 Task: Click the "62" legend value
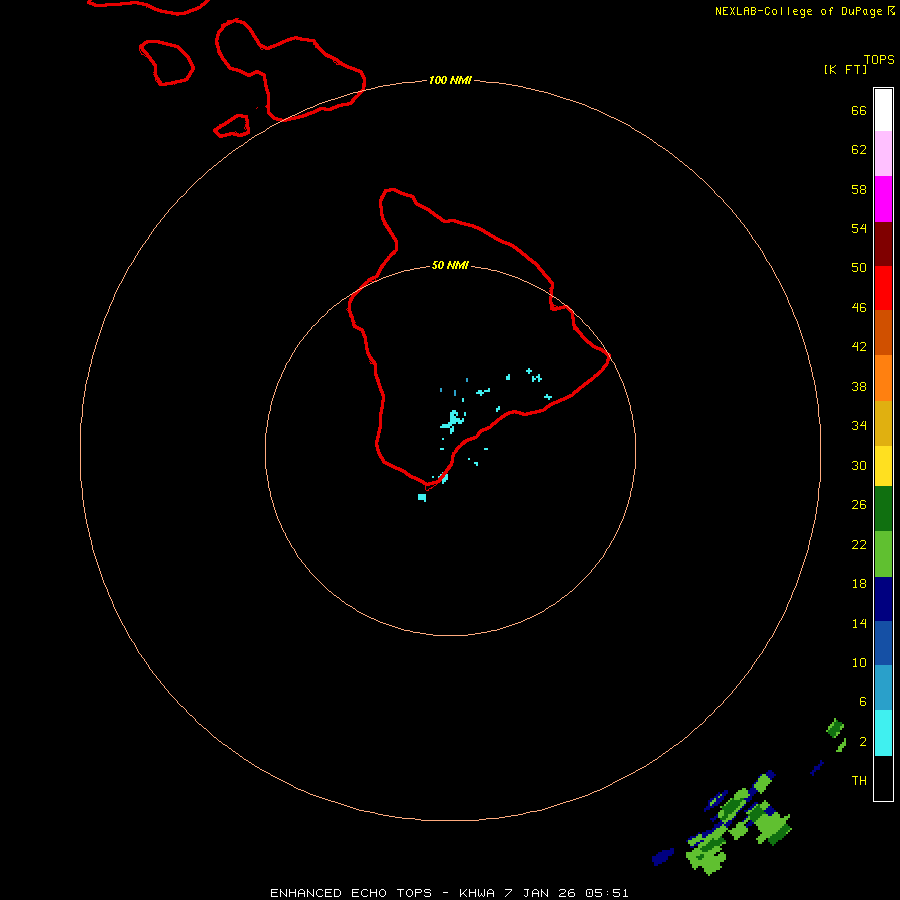coord(859,150)
